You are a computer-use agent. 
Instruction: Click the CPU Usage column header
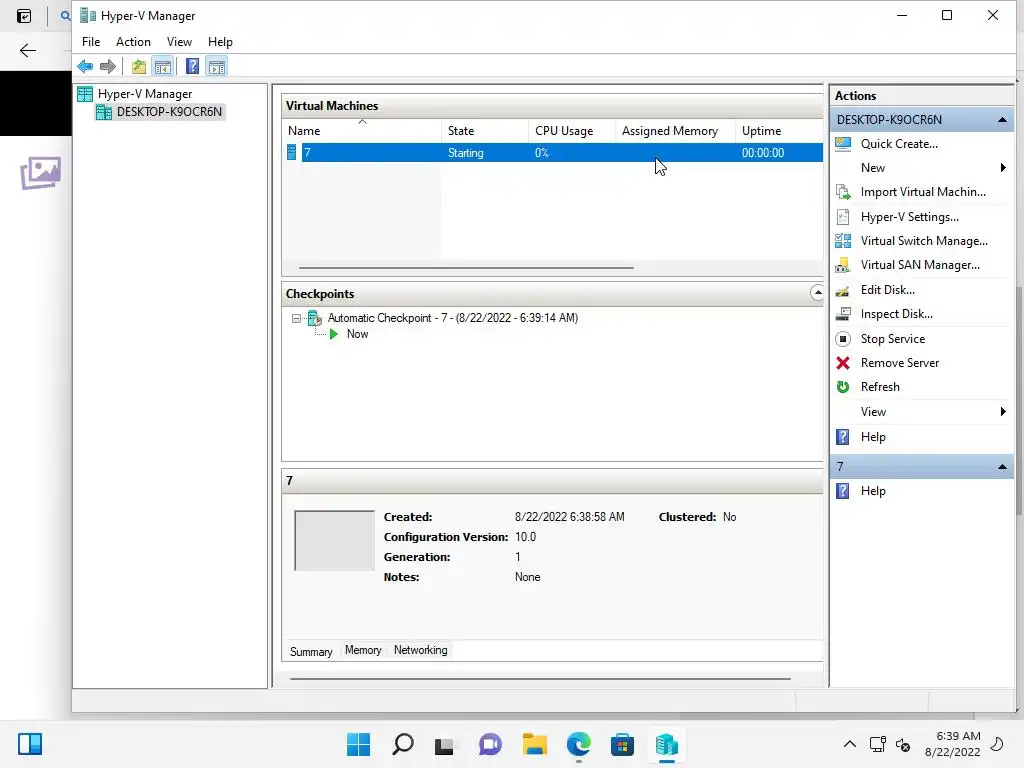coord(572,131)
